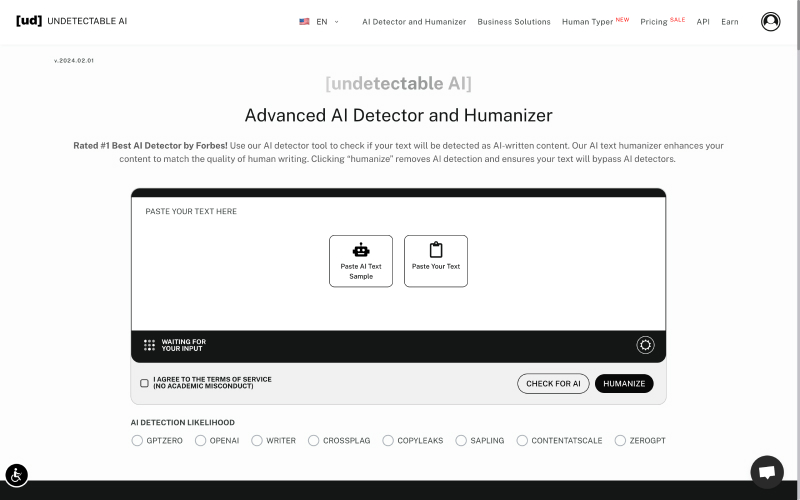Open the Business Solutions menu item
Image resolution: width=800 pixels, height=500 pixels.
point(514,22)
